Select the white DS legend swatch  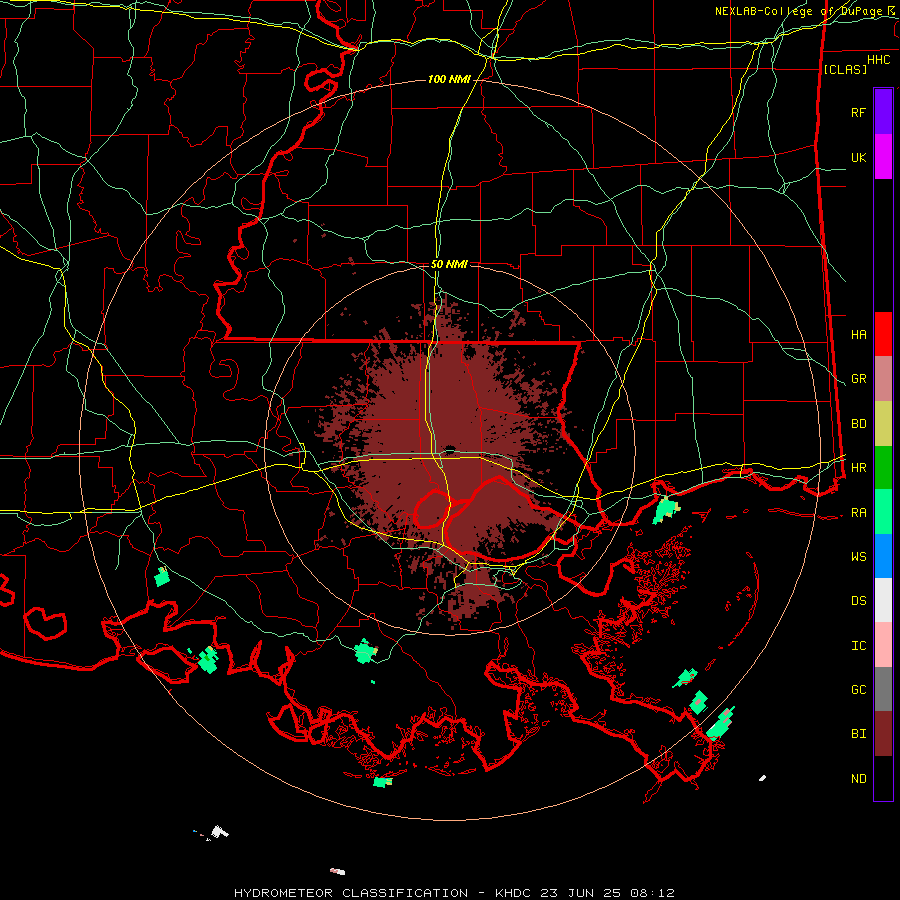tap(883, 600)
